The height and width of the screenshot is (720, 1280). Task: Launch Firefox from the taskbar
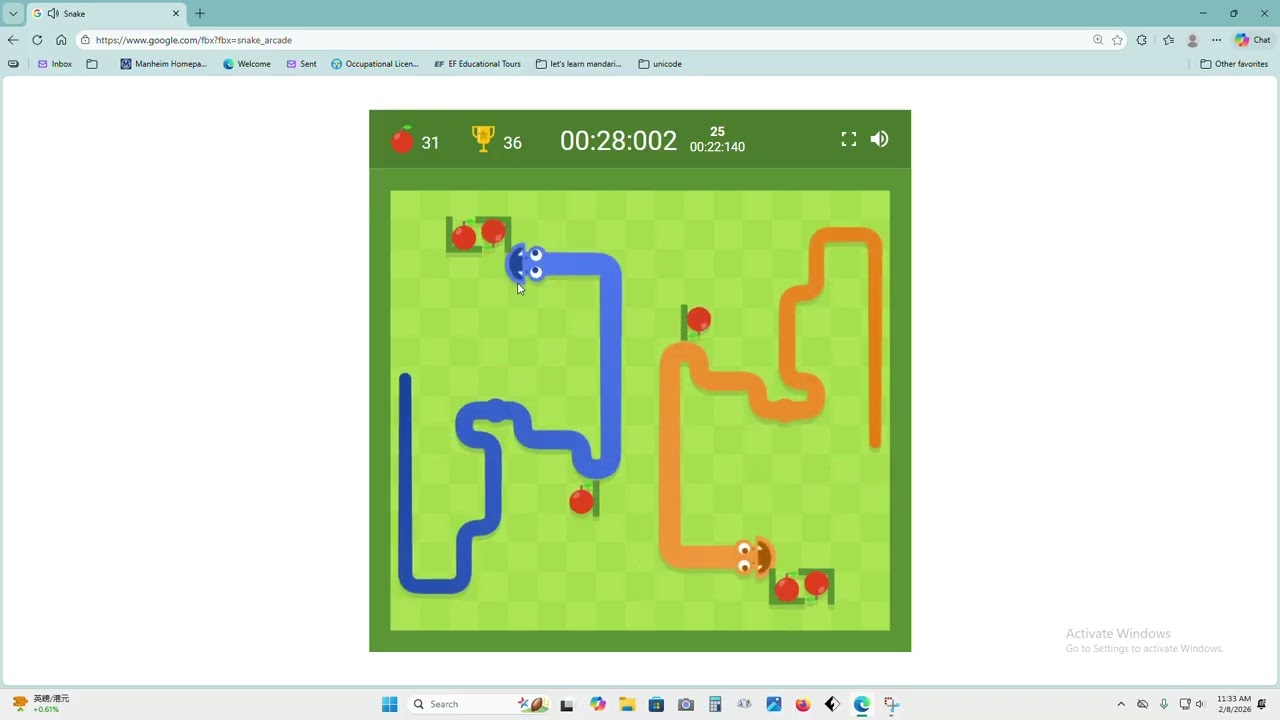coord(802,704)
